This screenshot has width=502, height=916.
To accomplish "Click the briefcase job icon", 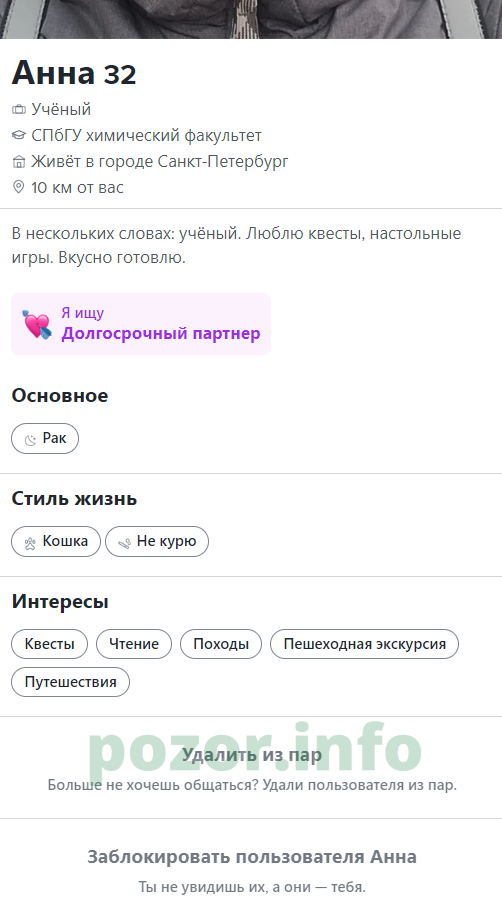I will coord(19,109).
